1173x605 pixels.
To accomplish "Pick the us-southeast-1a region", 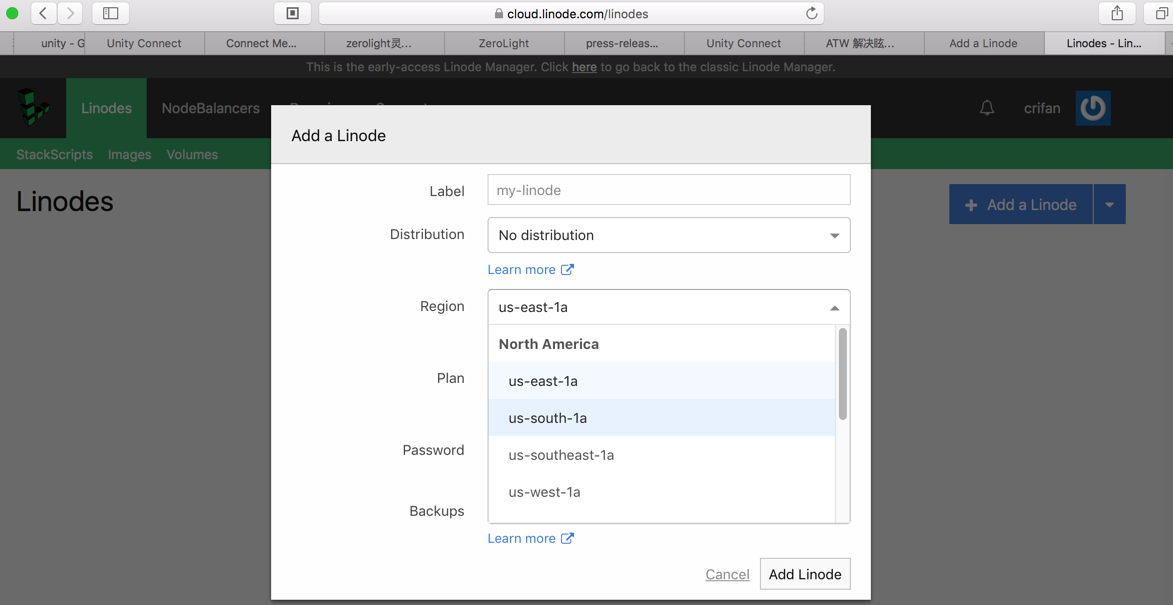I will 561,455.
